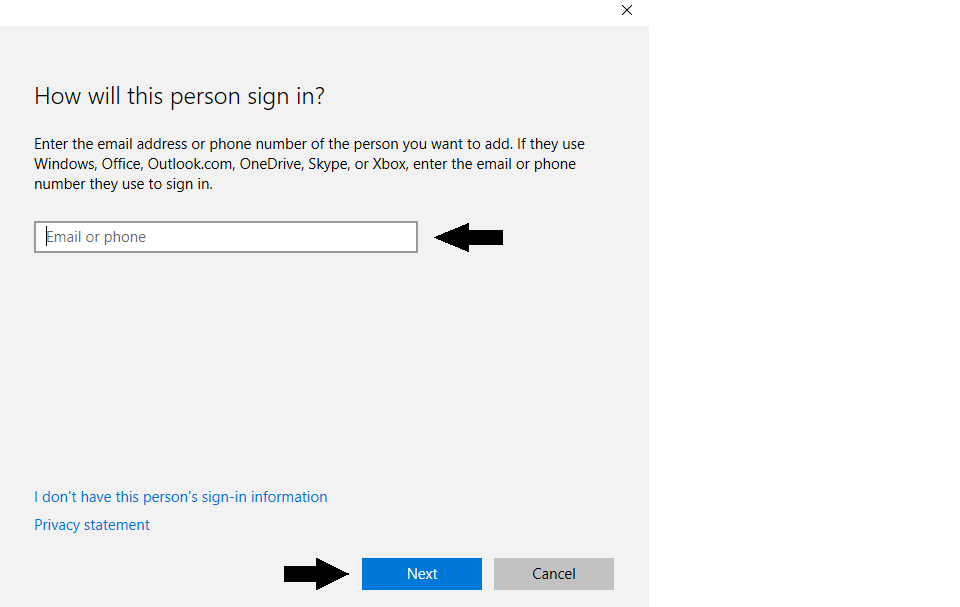This screenshot has width=960, height=607.
Task: Click "Enter the email address" instruction text
Action: pos(110,144)
